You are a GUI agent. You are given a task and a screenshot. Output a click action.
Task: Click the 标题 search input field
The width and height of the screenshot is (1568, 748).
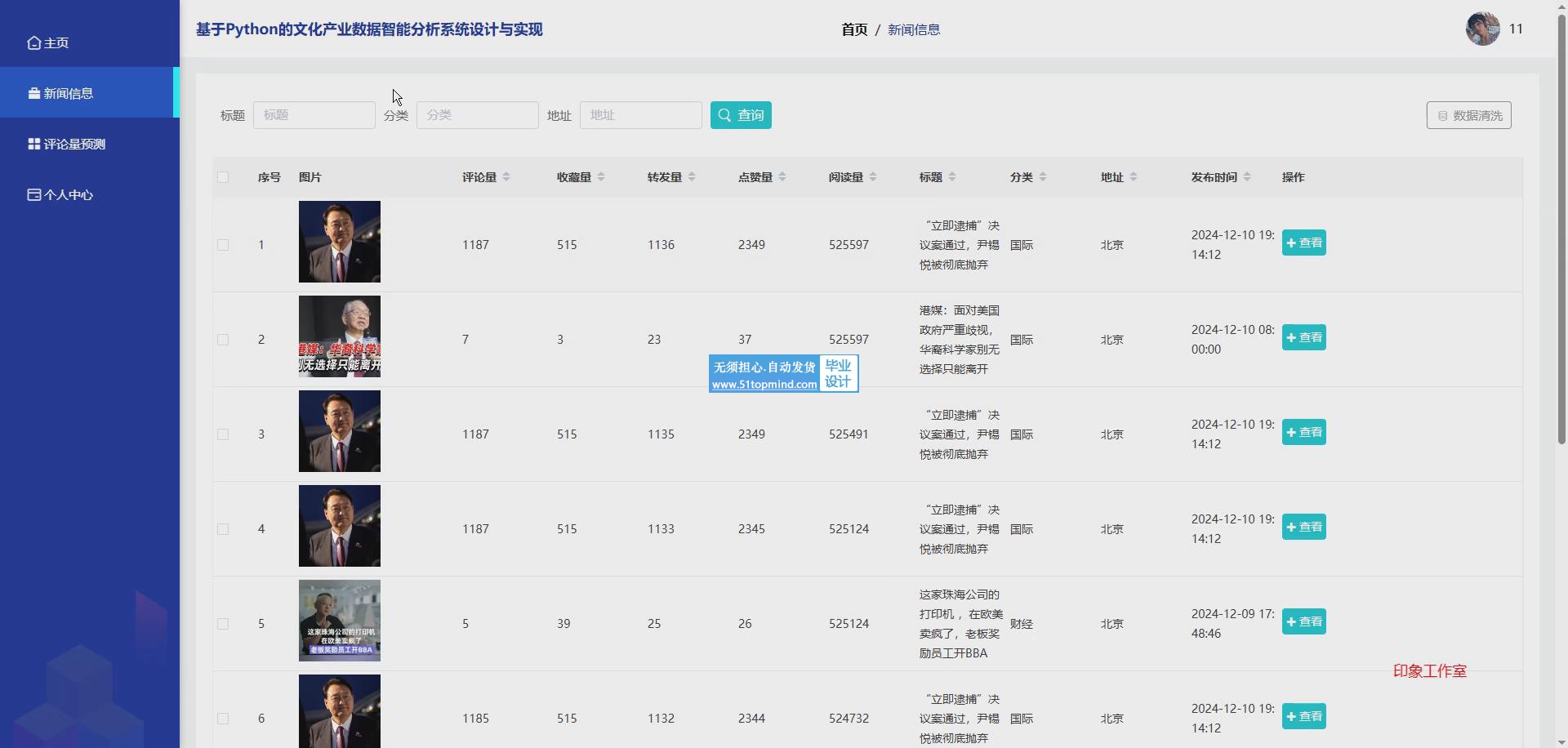[x=314, y=115]
